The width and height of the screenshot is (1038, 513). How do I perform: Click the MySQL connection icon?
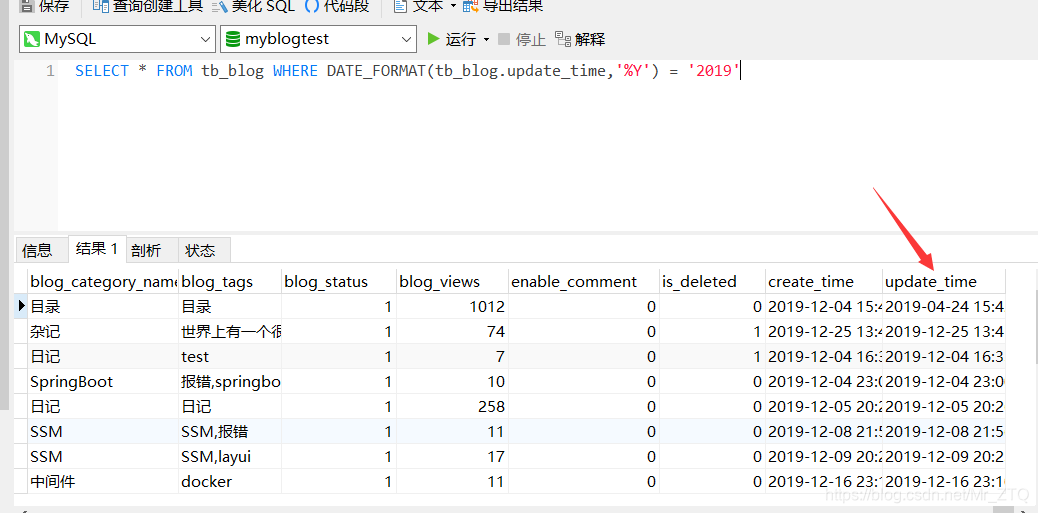point(32,39)
